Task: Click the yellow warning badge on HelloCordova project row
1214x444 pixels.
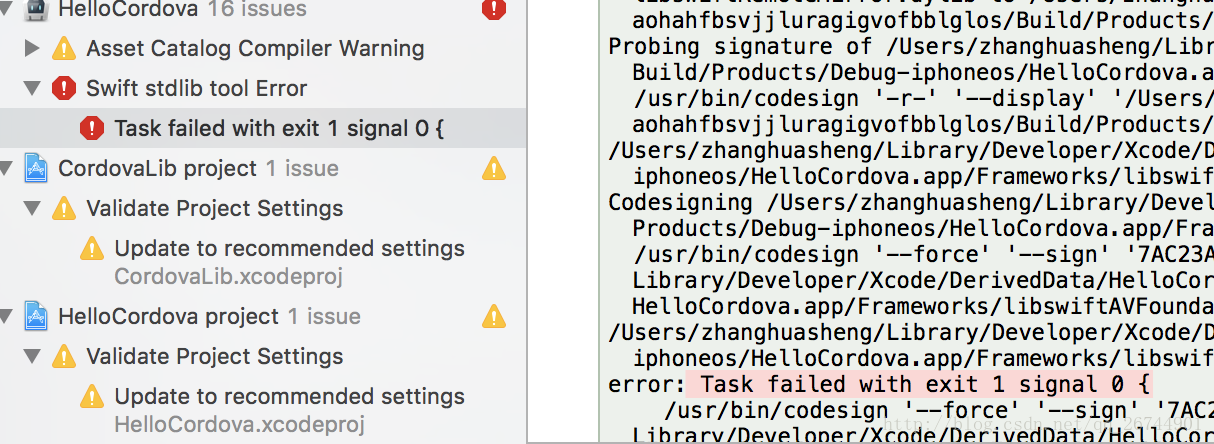Action: [x=494, y=316]
